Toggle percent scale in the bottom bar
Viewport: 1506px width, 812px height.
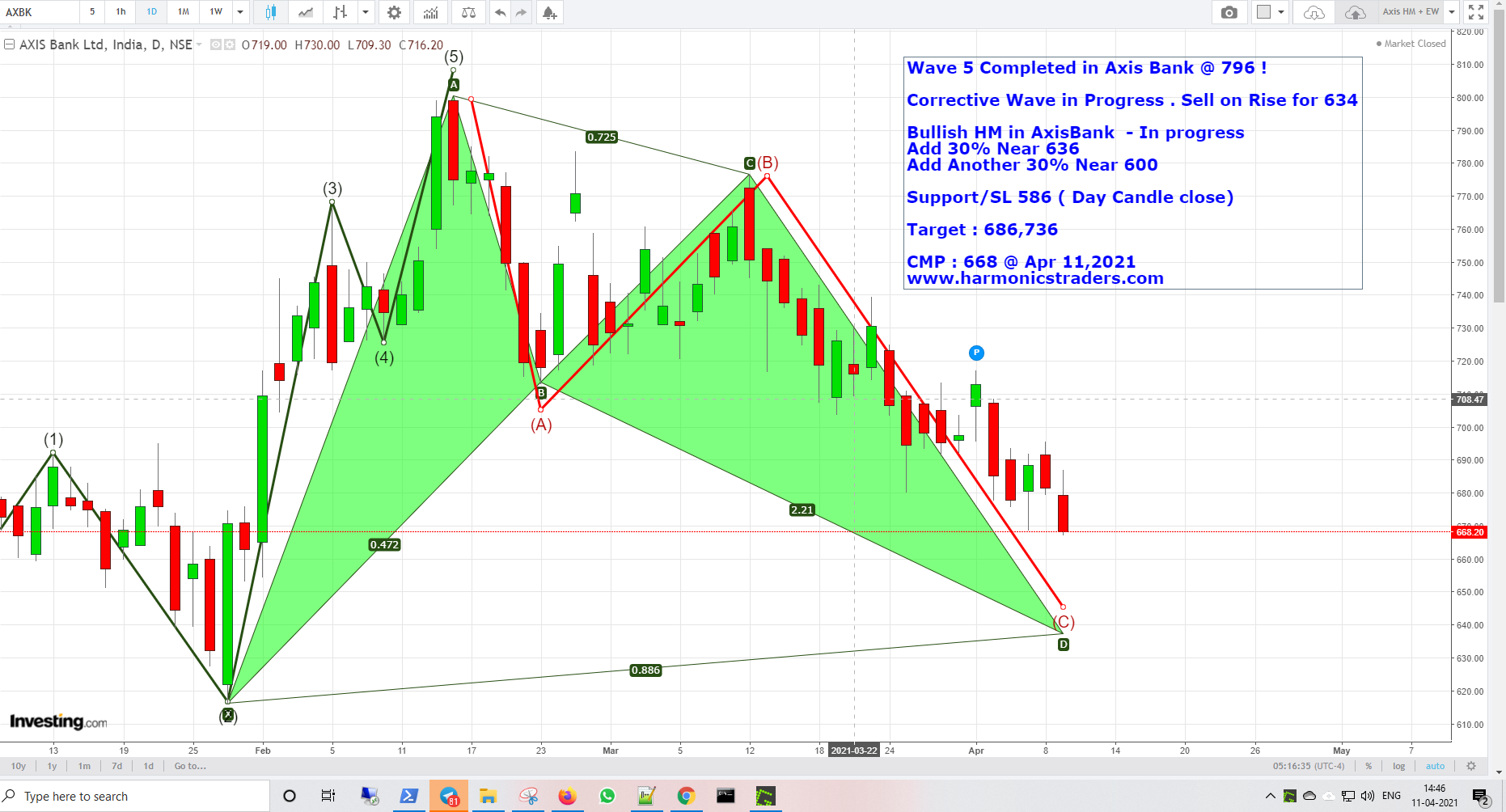point(1368,766)
